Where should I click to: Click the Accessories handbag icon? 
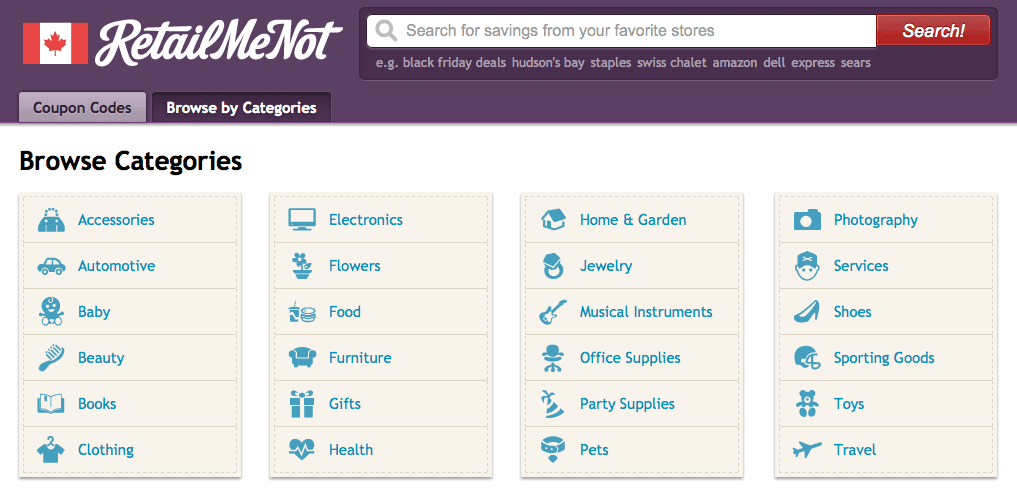pos(51,220)
